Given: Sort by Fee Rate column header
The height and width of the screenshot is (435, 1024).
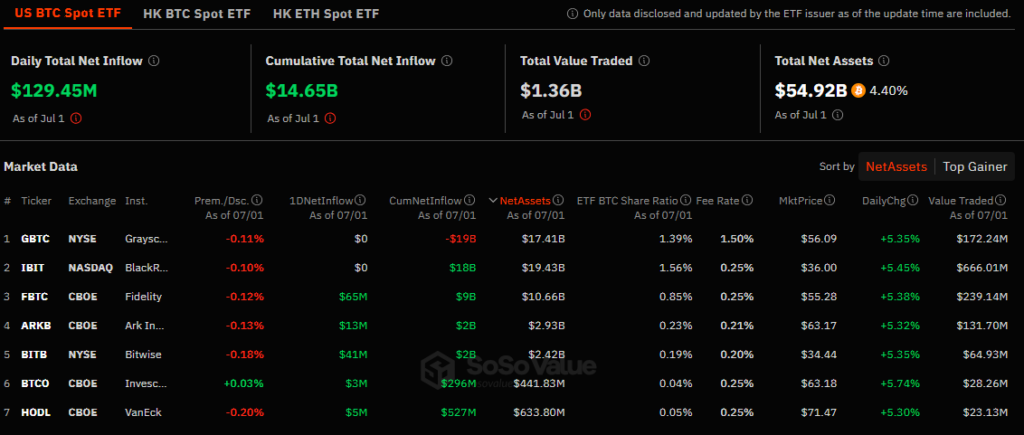Looking at the screenshot, I should pyautogui.click(x=717, y=201).
